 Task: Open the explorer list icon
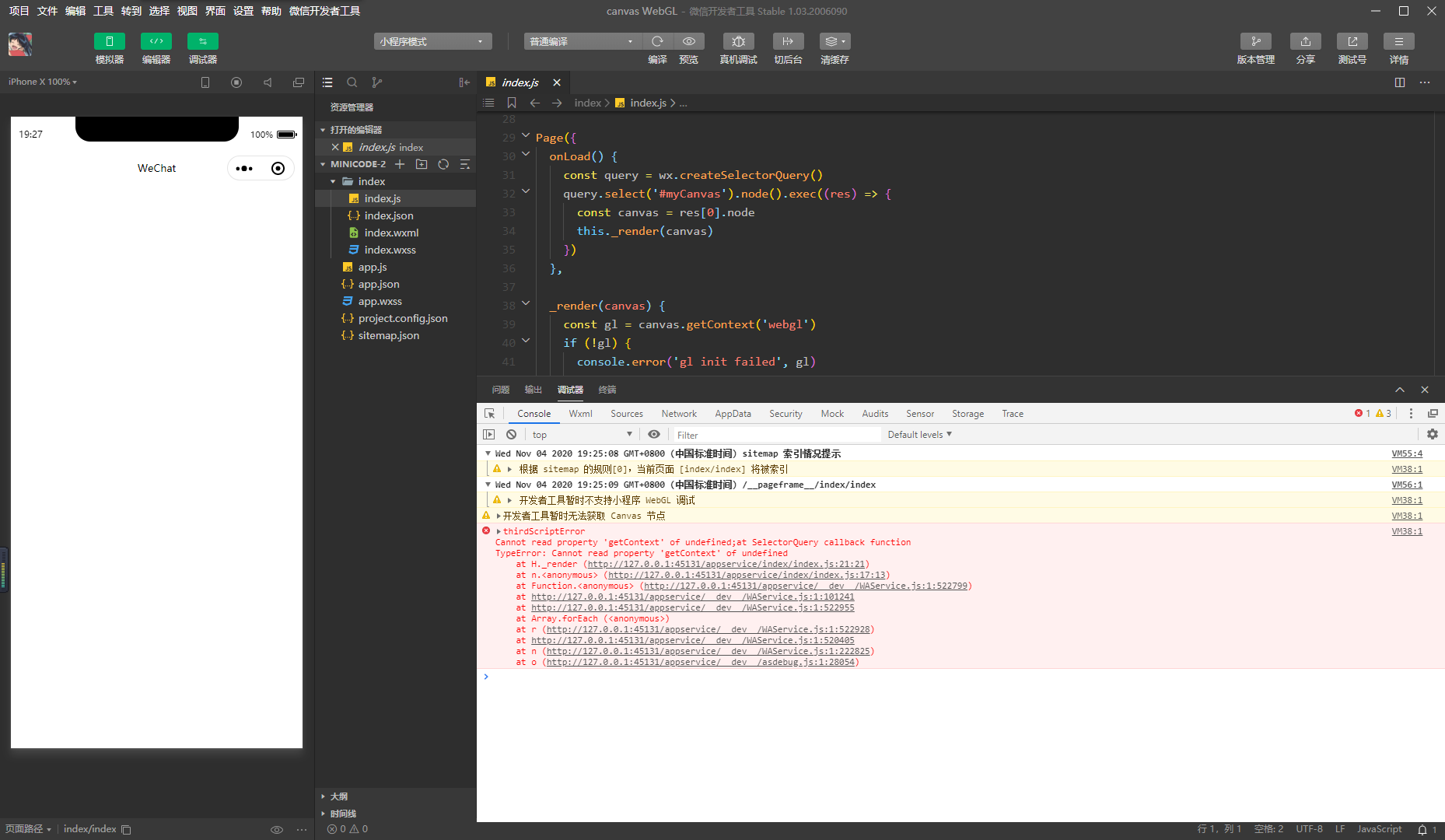tap(327, 82)
